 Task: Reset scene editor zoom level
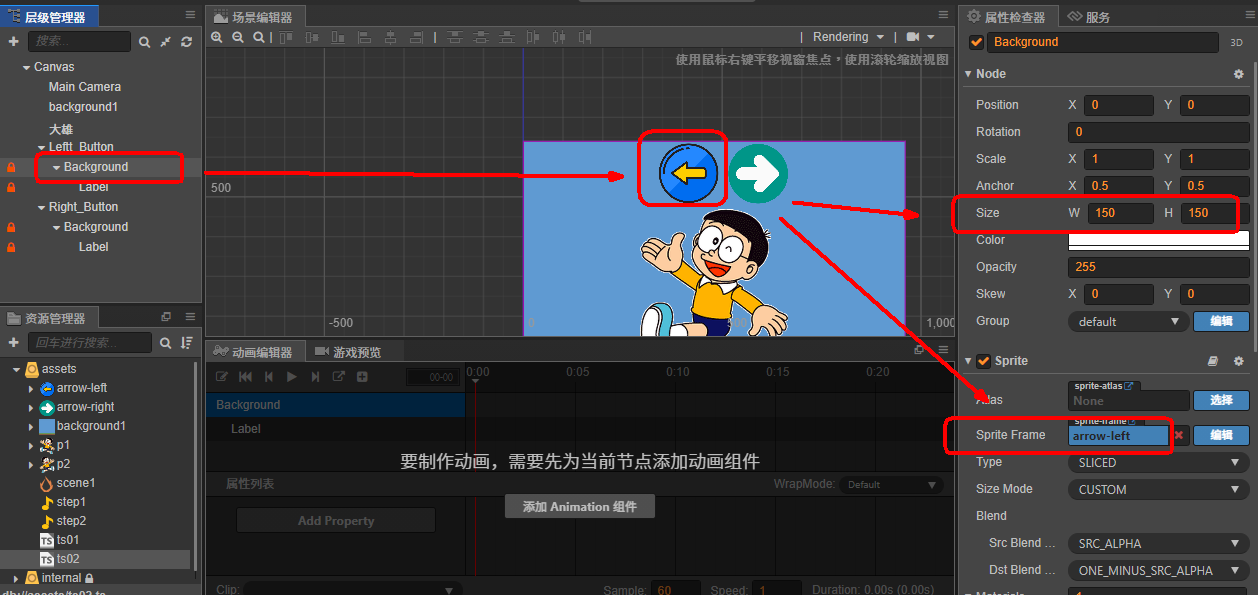click(259, 37)
